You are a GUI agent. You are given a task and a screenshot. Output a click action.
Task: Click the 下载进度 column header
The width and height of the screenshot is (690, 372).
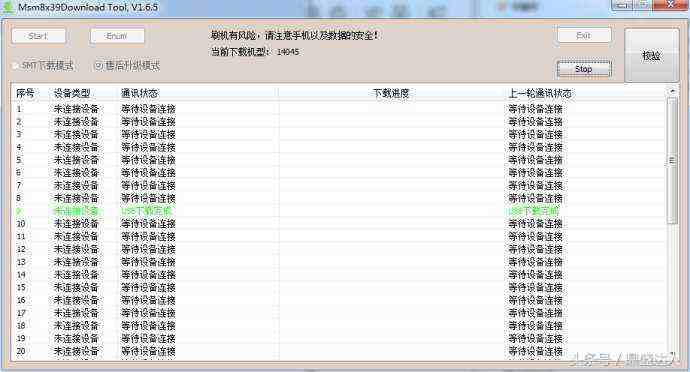point(391,93)
